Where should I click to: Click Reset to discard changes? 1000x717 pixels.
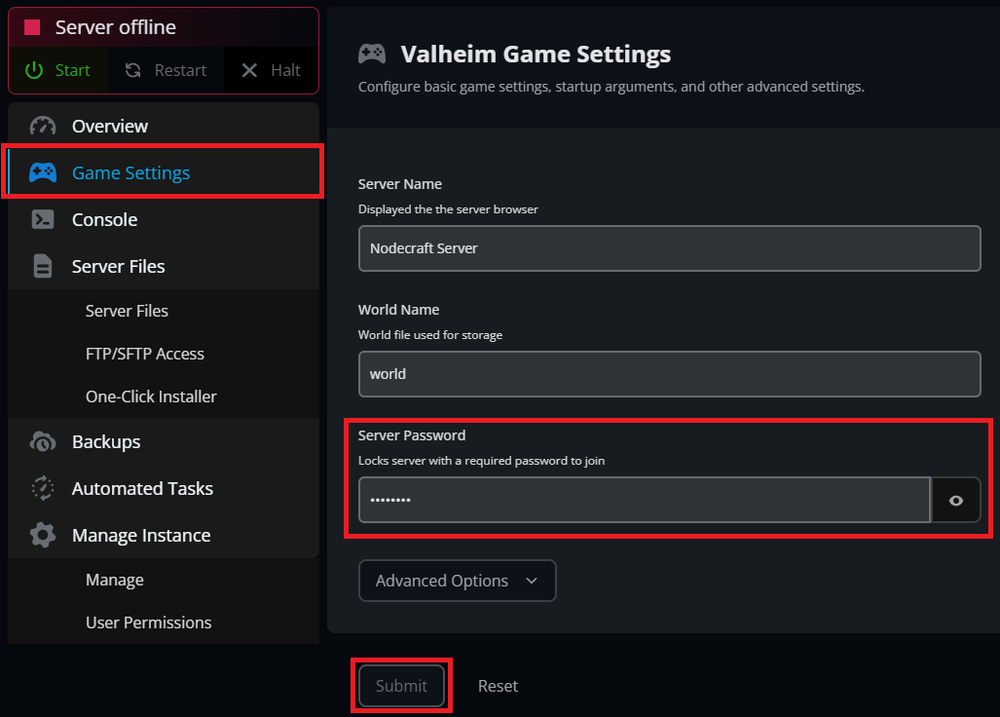coord(497,686)
